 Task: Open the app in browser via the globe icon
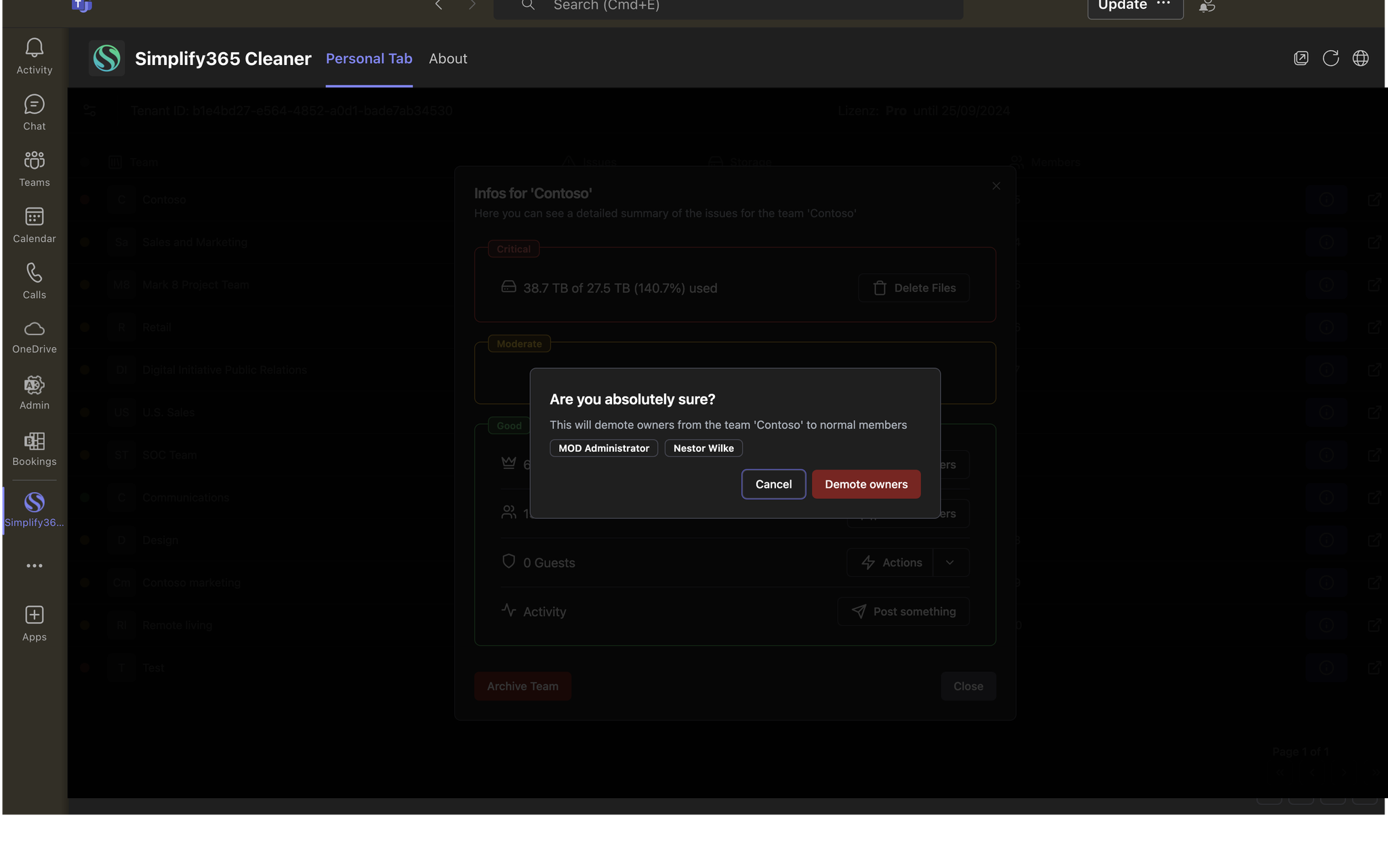tap(1360, 58)
